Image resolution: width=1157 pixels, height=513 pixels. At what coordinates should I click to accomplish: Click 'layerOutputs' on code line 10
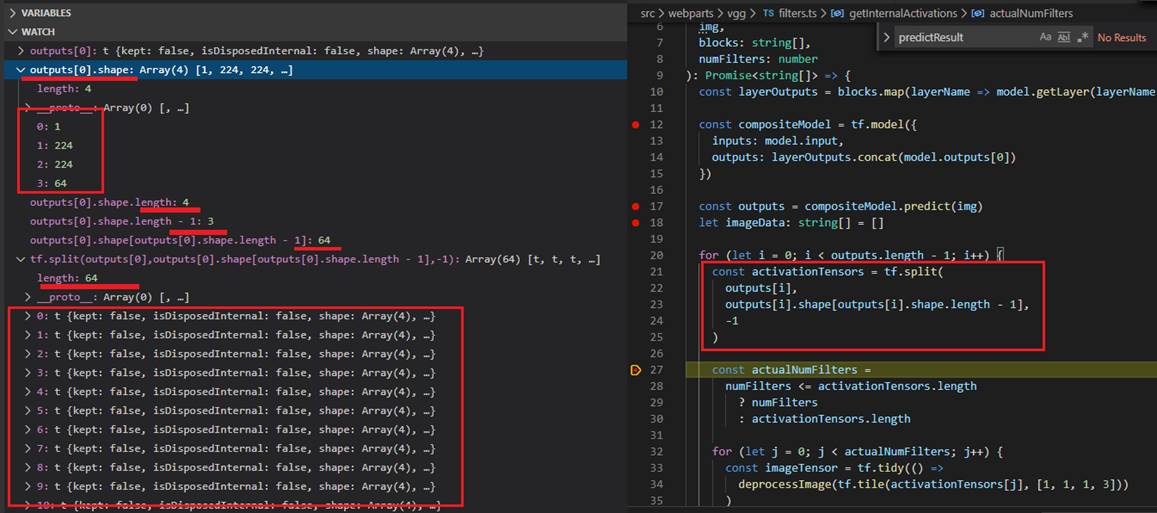click(776, 92)
